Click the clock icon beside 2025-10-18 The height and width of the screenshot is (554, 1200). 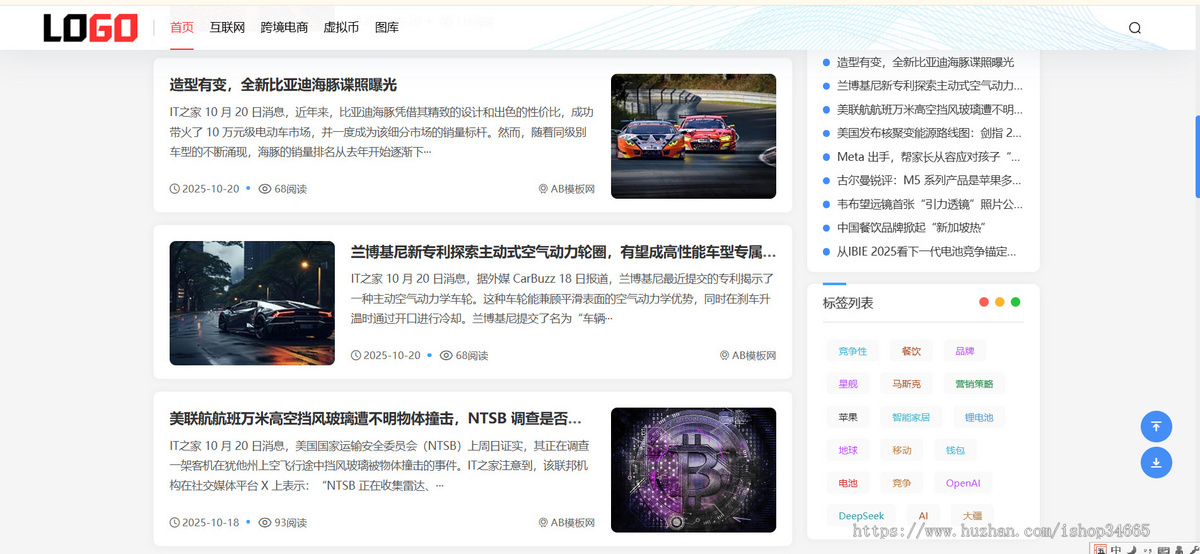point(175,523)
